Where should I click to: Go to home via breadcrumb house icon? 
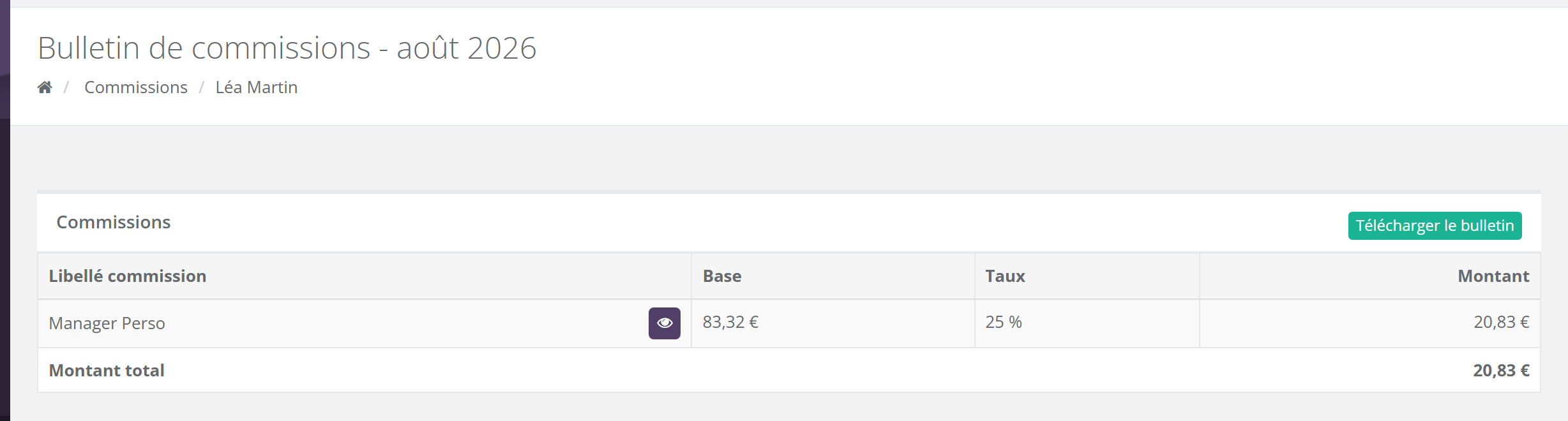point(45,87)
